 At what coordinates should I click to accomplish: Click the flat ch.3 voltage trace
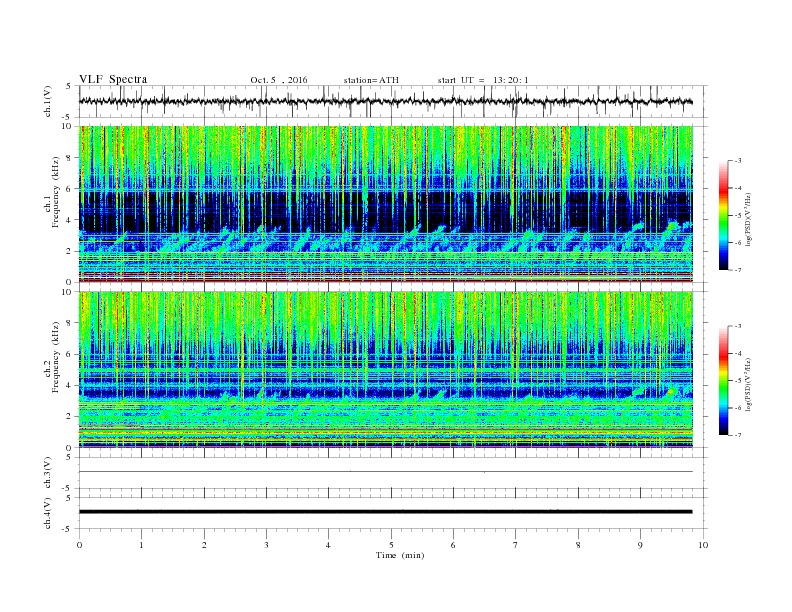386,472
